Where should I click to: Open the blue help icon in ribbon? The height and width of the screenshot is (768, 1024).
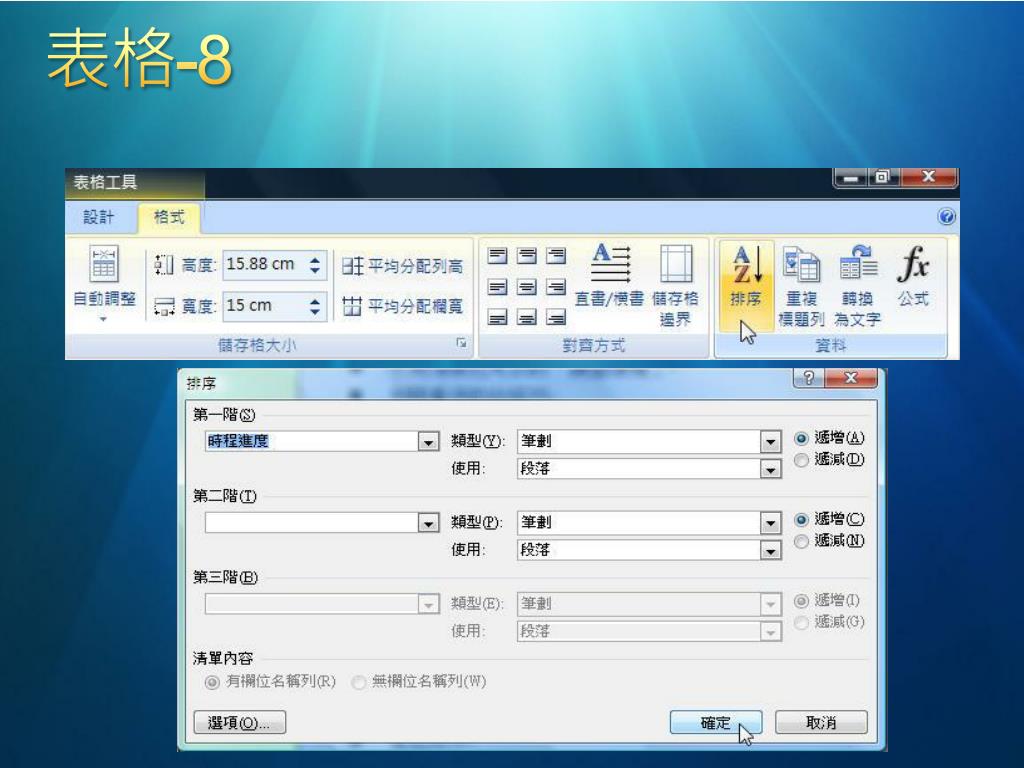click(x=946, y=217)
